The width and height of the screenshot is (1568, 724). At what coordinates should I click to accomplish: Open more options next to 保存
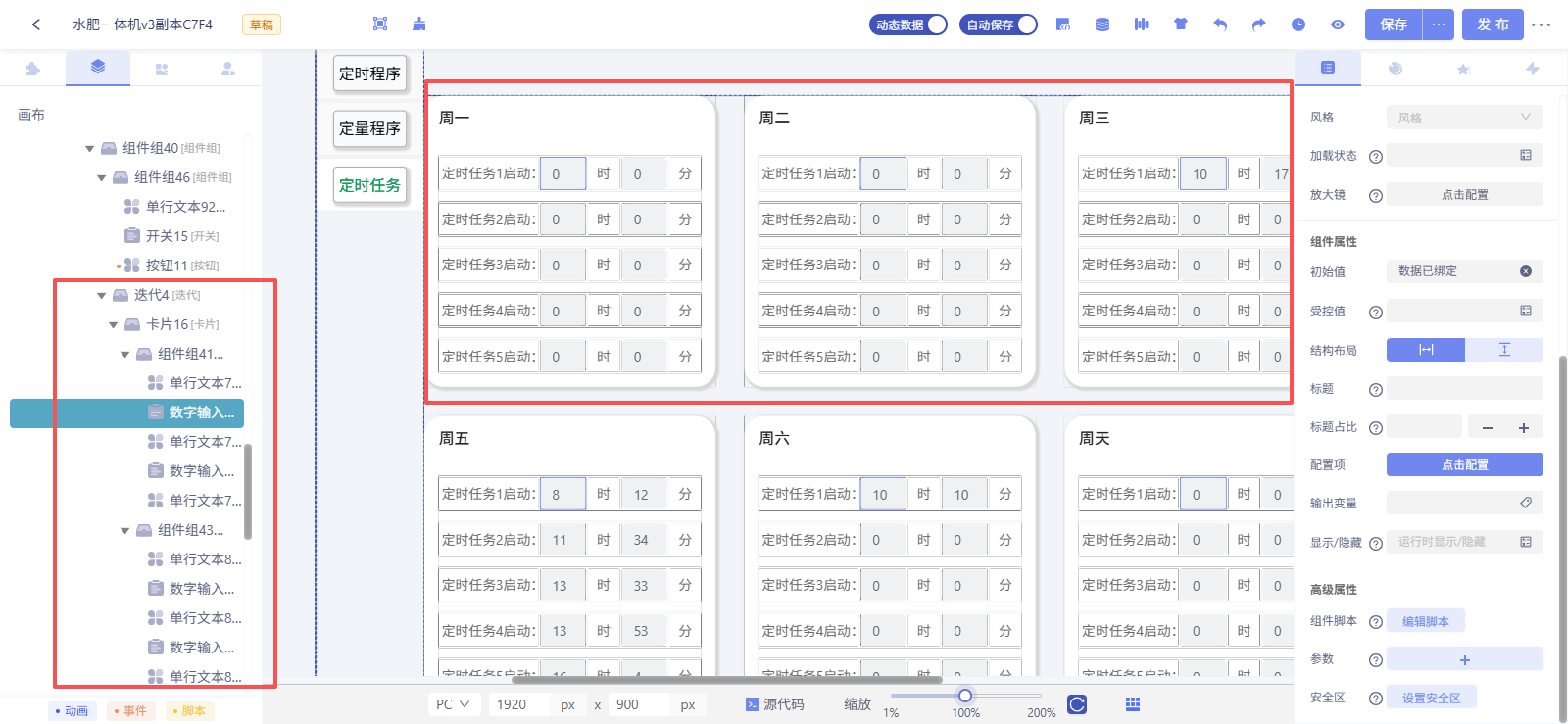(1439, 24)
